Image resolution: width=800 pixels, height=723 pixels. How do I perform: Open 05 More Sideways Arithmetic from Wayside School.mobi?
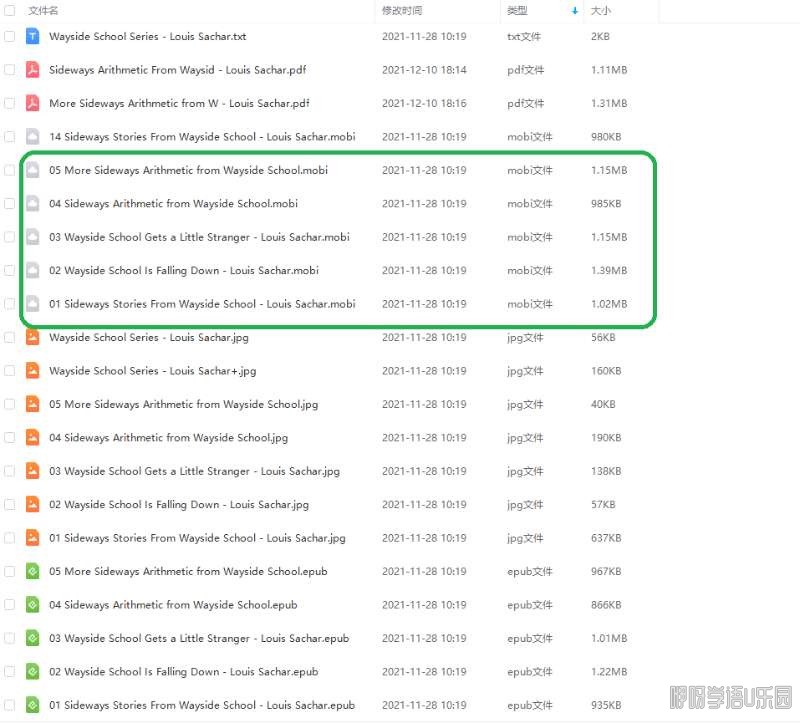pos(188,170)
